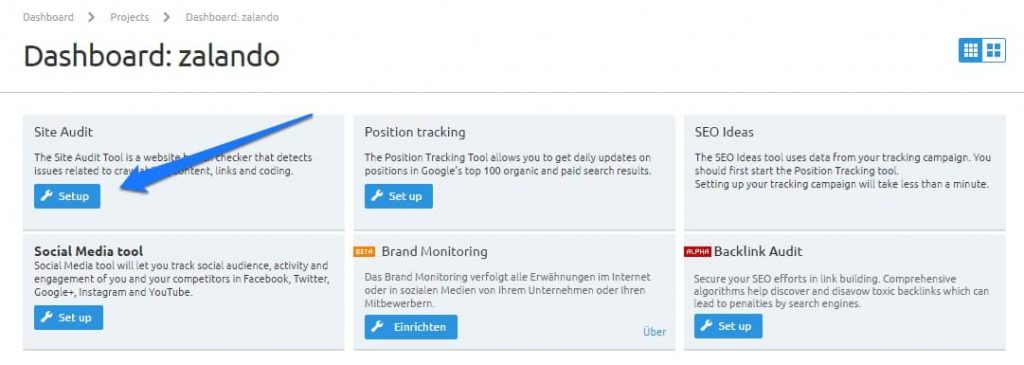Open the Über link in Brand Monitoring

pyautogui.click(x=654, y=332)
